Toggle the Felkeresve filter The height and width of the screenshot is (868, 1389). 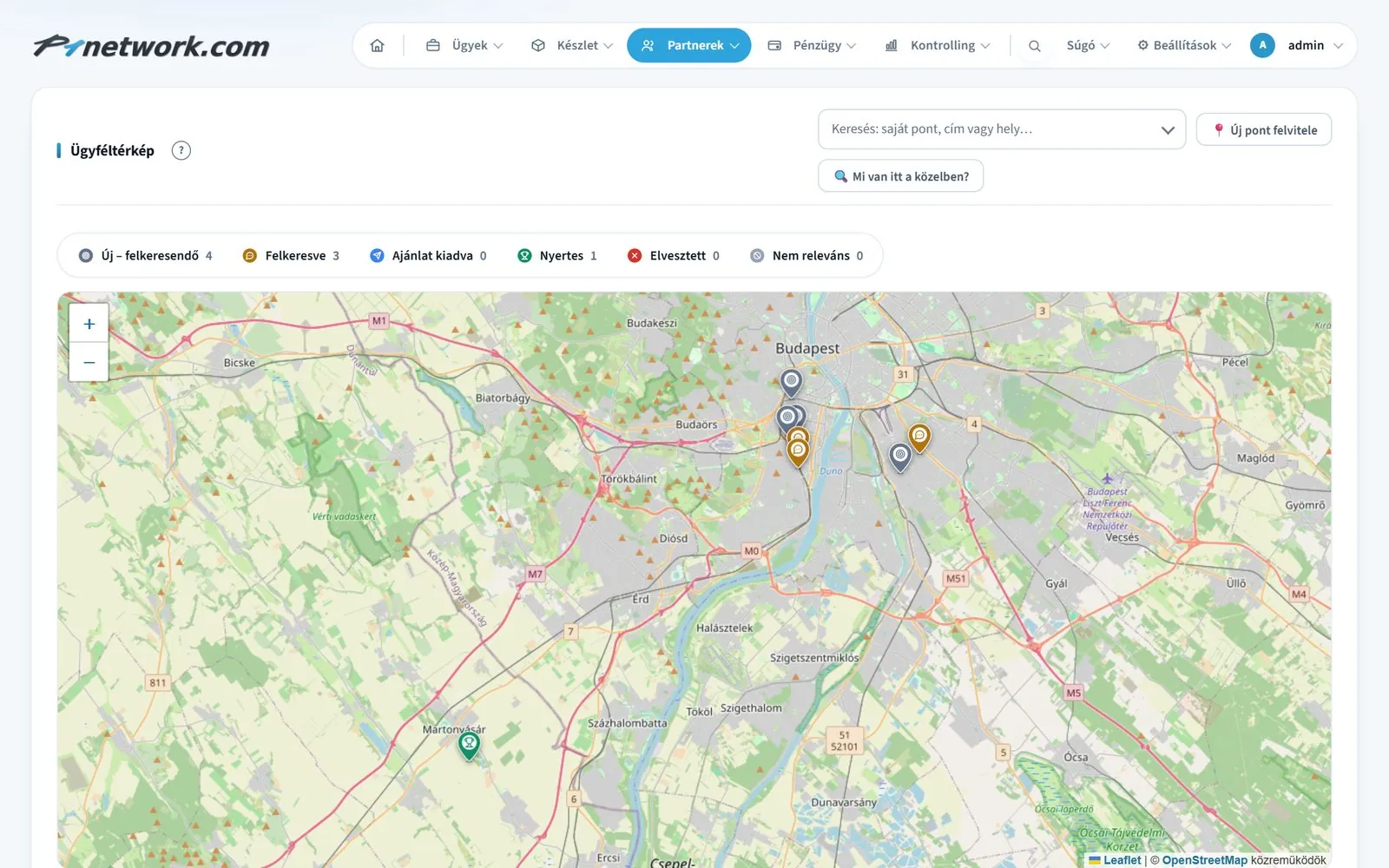[291, 255]
